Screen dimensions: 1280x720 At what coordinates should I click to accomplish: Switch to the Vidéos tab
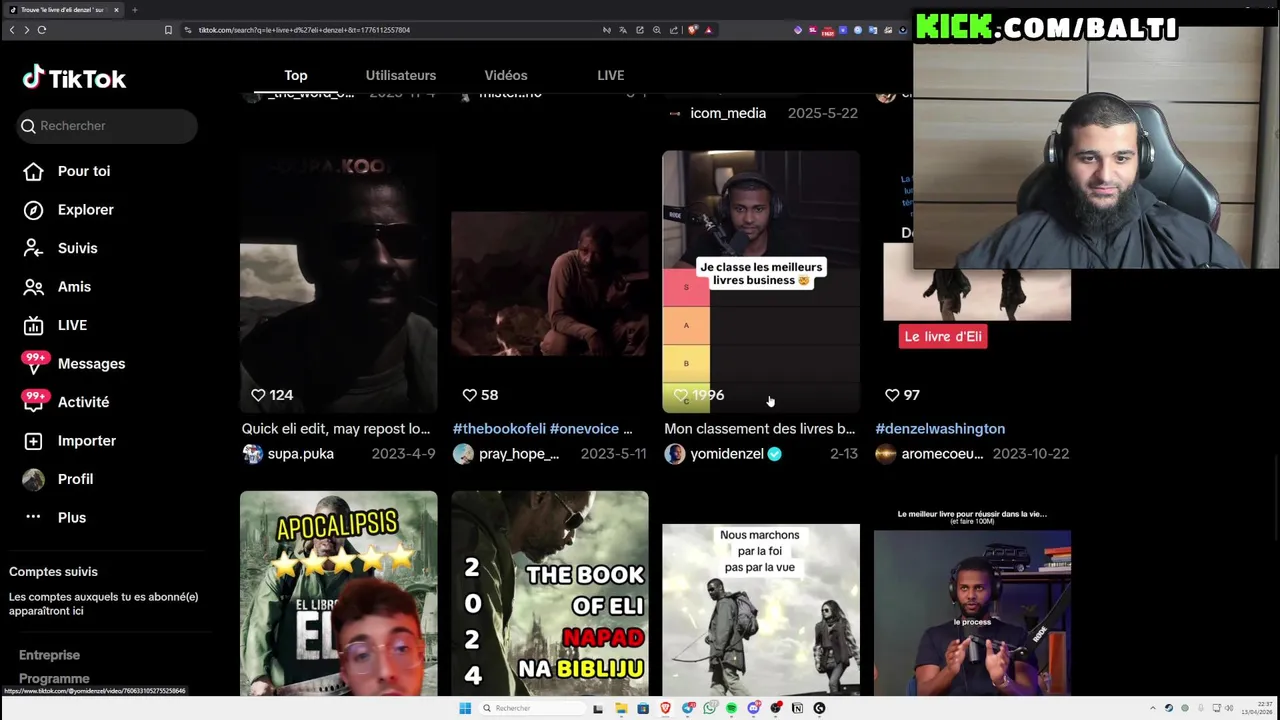coord(506,75)
